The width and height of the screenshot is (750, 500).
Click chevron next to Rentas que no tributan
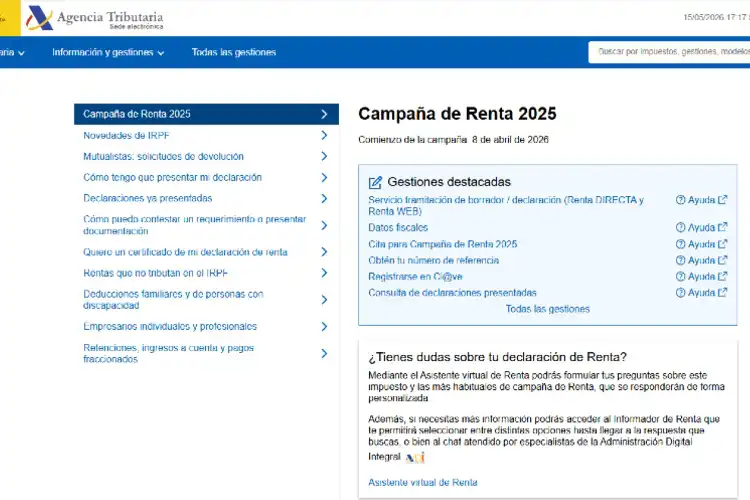[x=324, y=273]
